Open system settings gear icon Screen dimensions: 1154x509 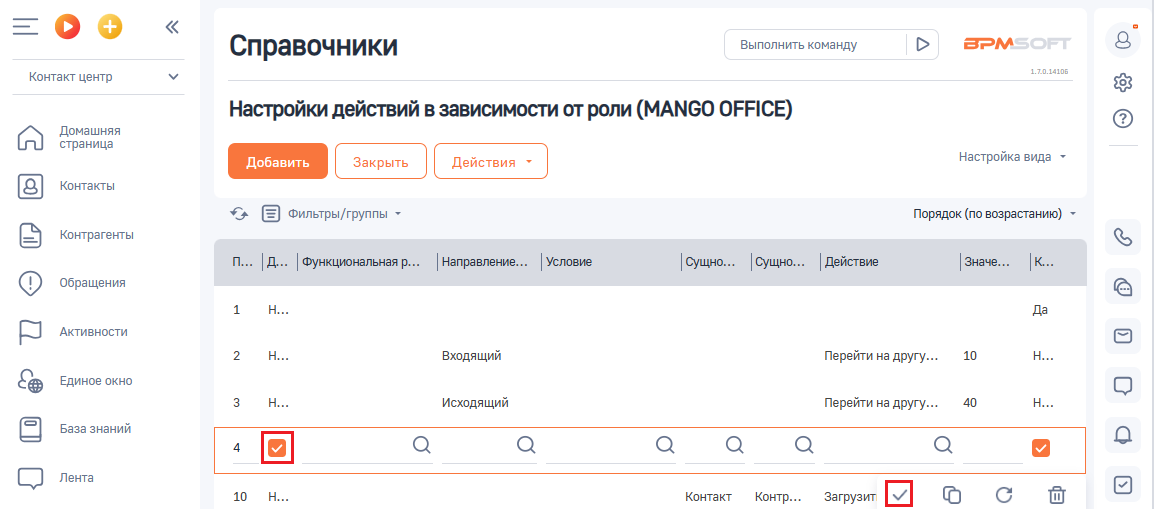pos(1123,82)
